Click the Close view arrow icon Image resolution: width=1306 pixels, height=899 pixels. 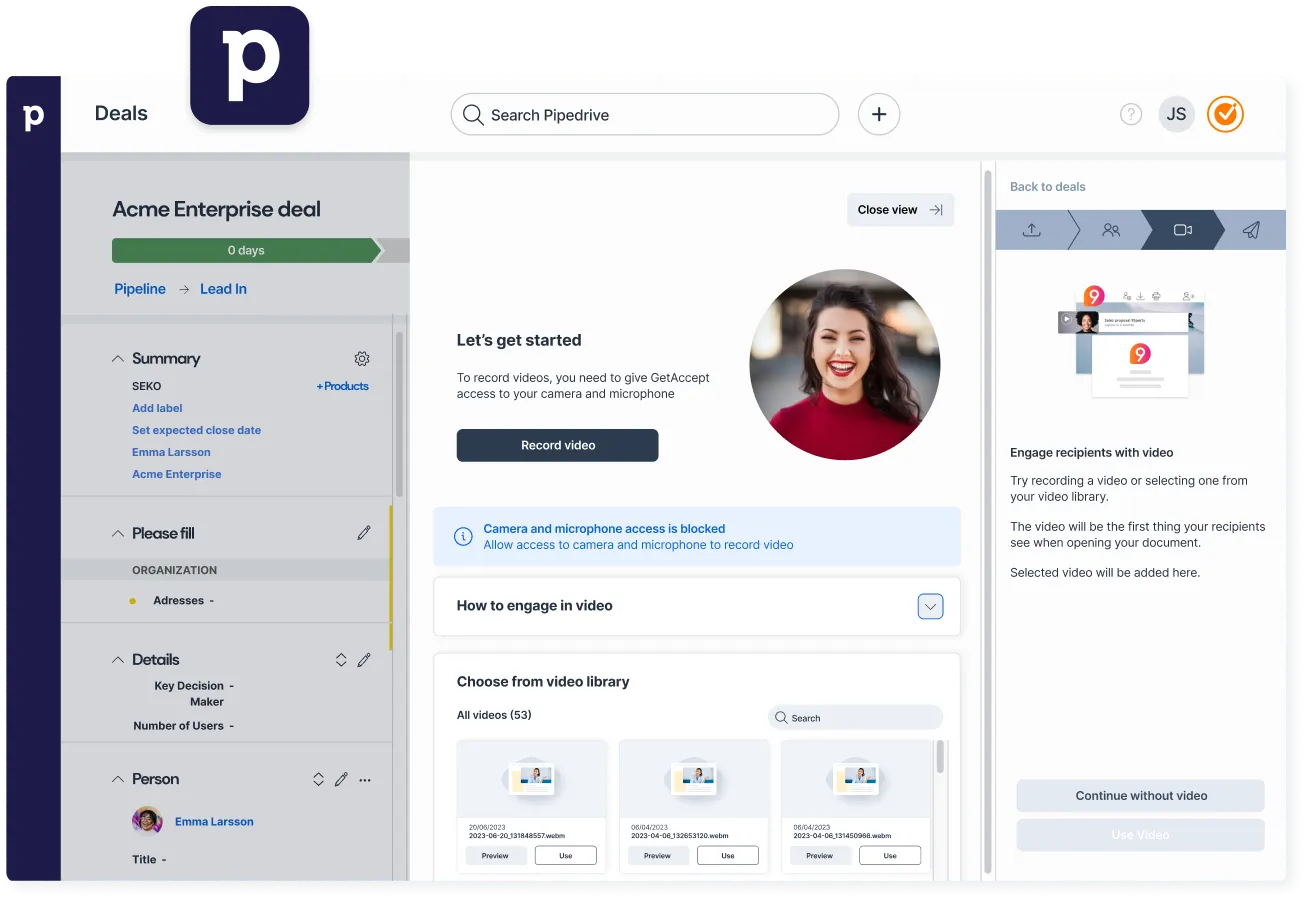point(936,210)
